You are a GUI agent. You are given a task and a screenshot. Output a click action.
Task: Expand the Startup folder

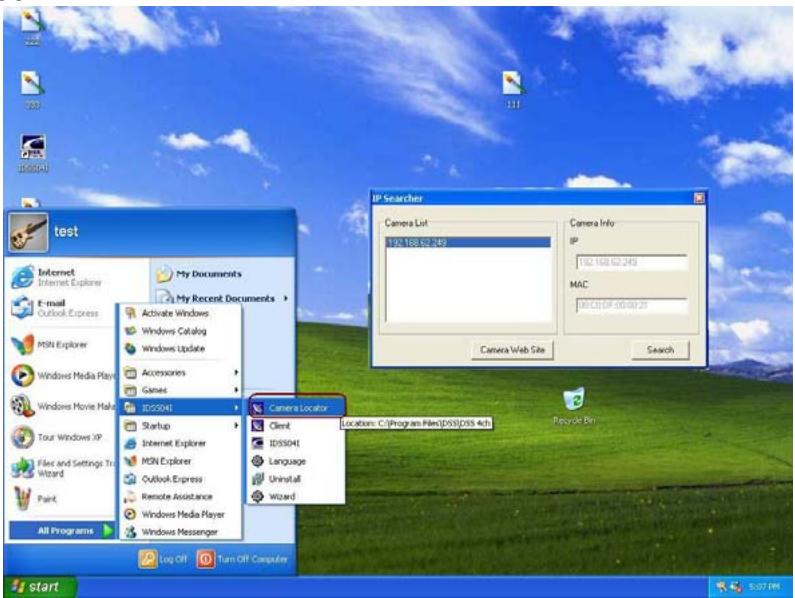[180, 426]
